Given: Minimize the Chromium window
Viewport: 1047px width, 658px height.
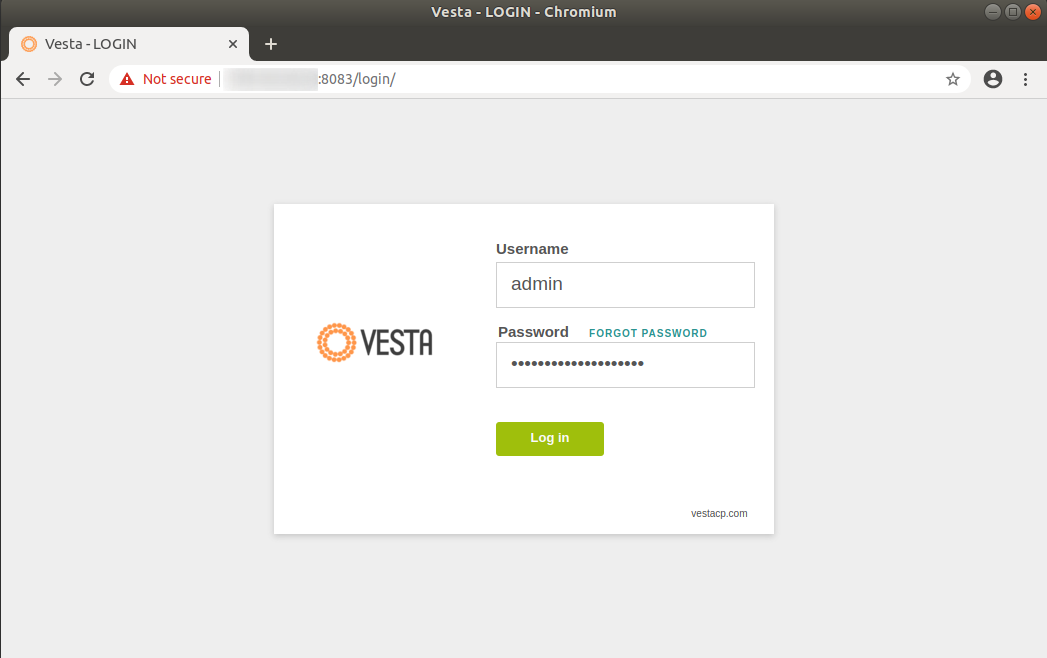Looking at the screenshot, I should [x=993, y=12].
